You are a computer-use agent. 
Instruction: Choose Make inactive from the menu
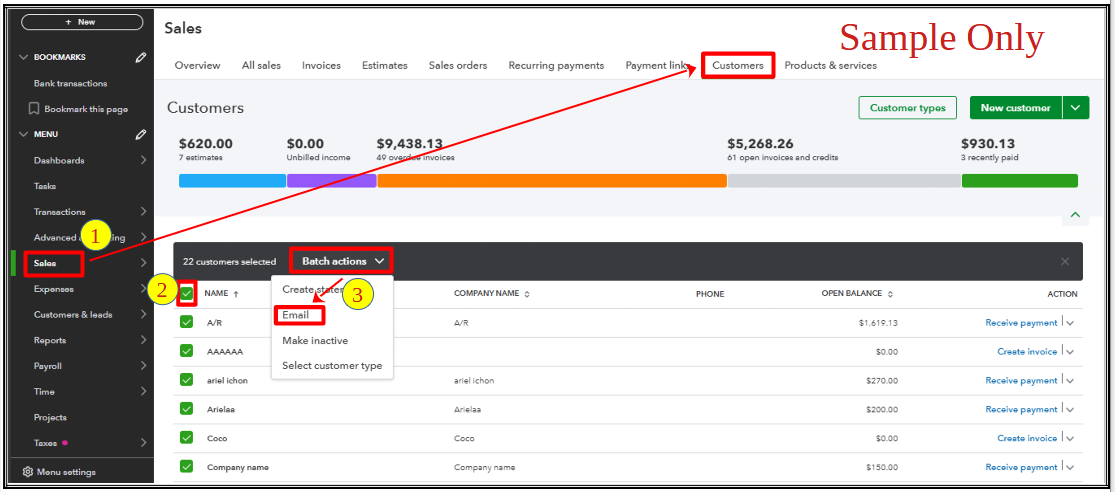click(315, 341)
